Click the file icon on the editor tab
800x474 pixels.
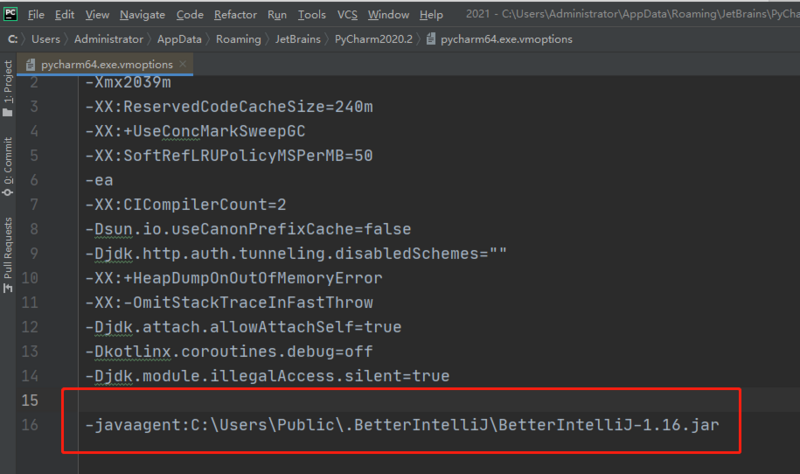[x=31, y=64]
